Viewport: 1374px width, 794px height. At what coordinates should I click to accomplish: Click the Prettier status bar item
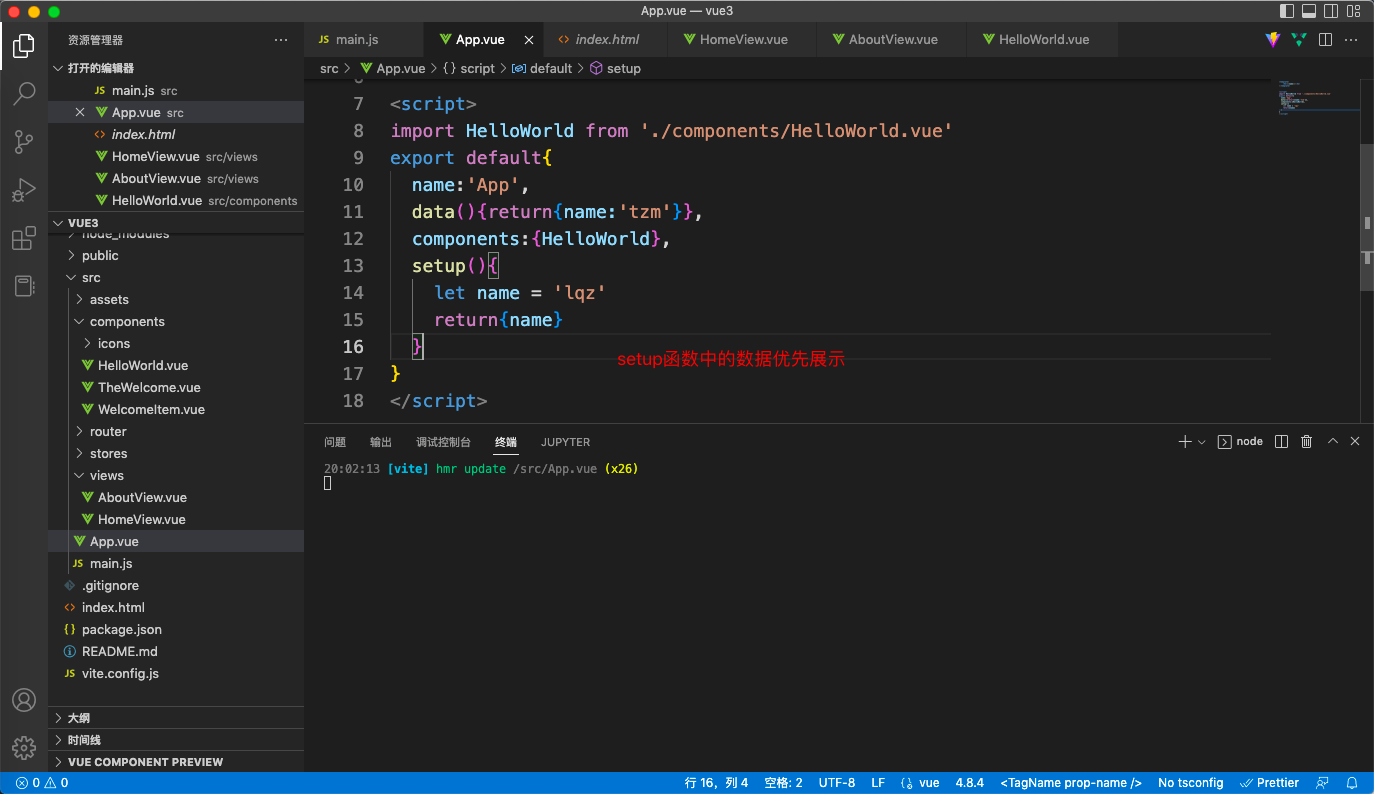1270,783
